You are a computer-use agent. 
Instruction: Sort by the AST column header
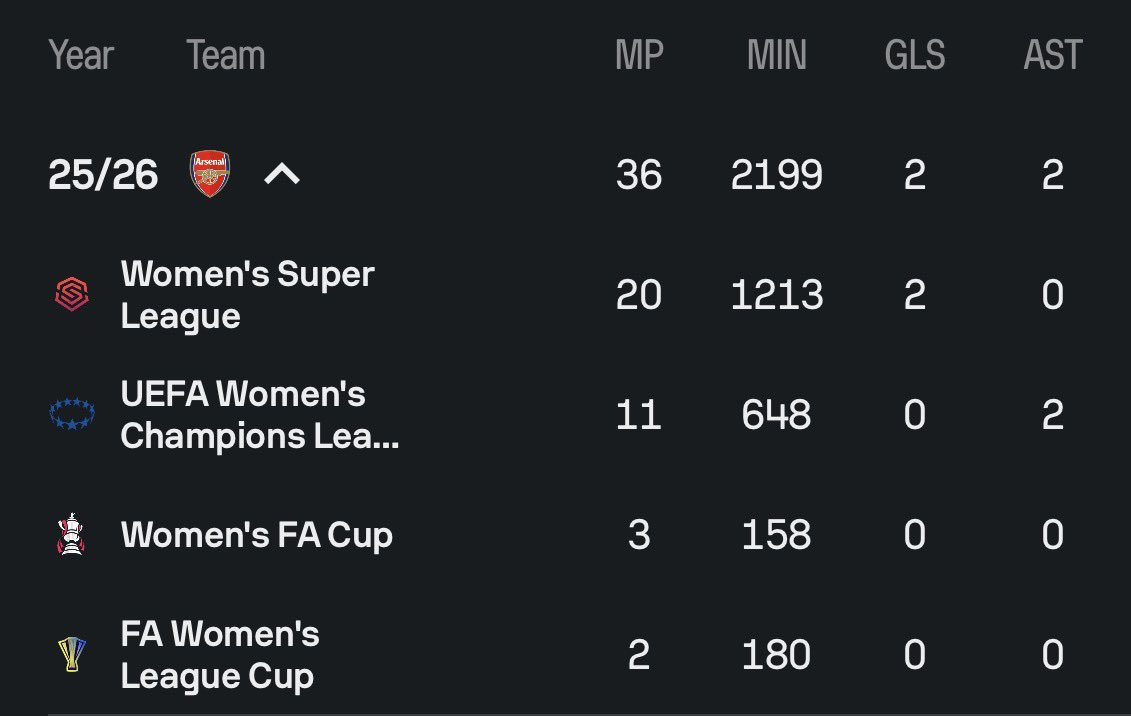click(x=1052, y=55)
